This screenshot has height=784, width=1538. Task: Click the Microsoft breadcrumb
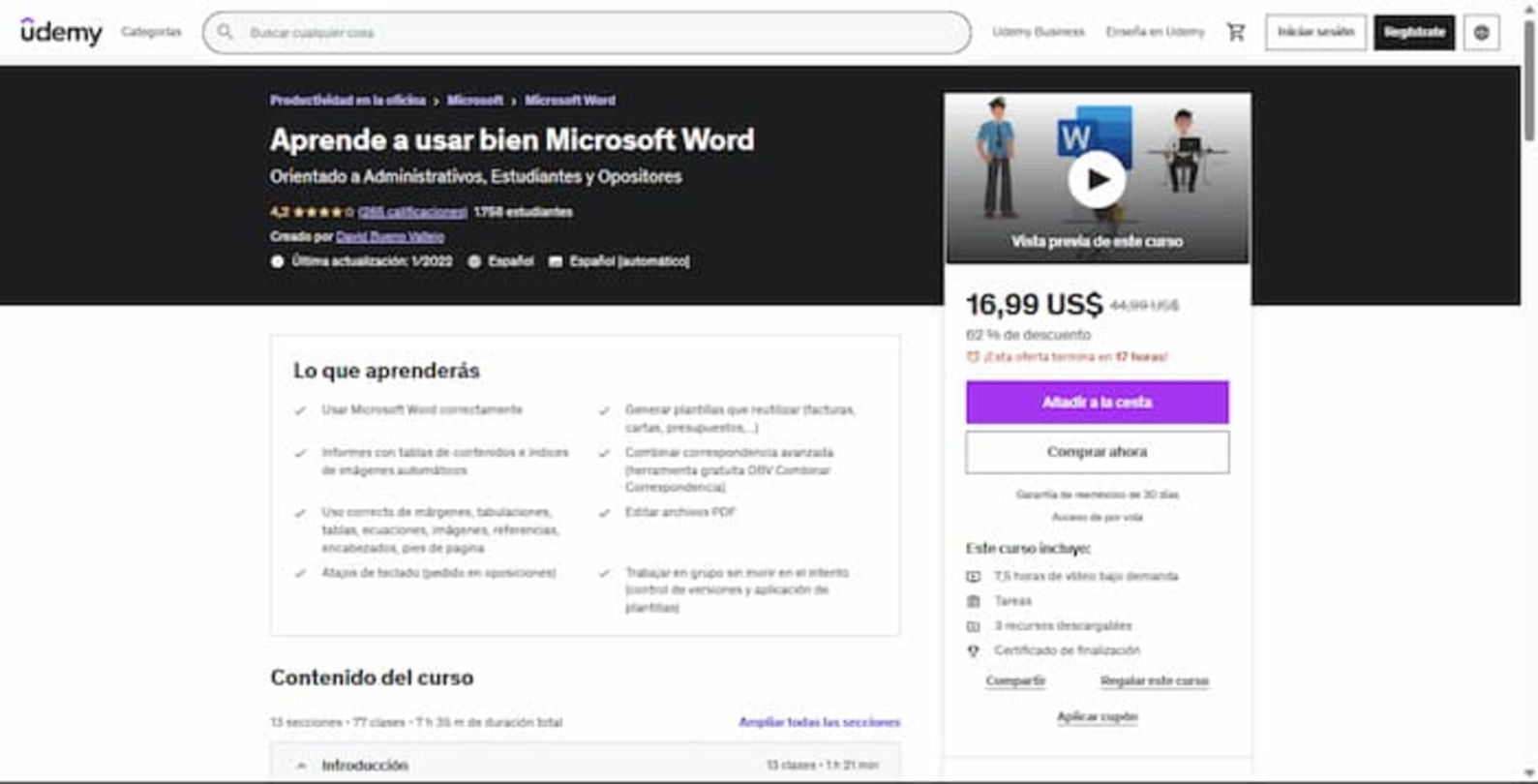[475, 101]
